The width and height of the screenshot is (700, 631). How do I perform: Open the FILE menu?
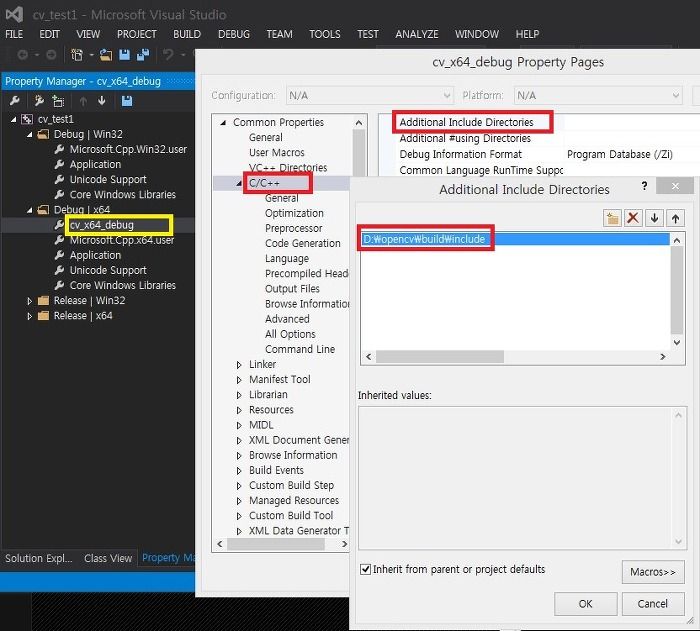14,34
